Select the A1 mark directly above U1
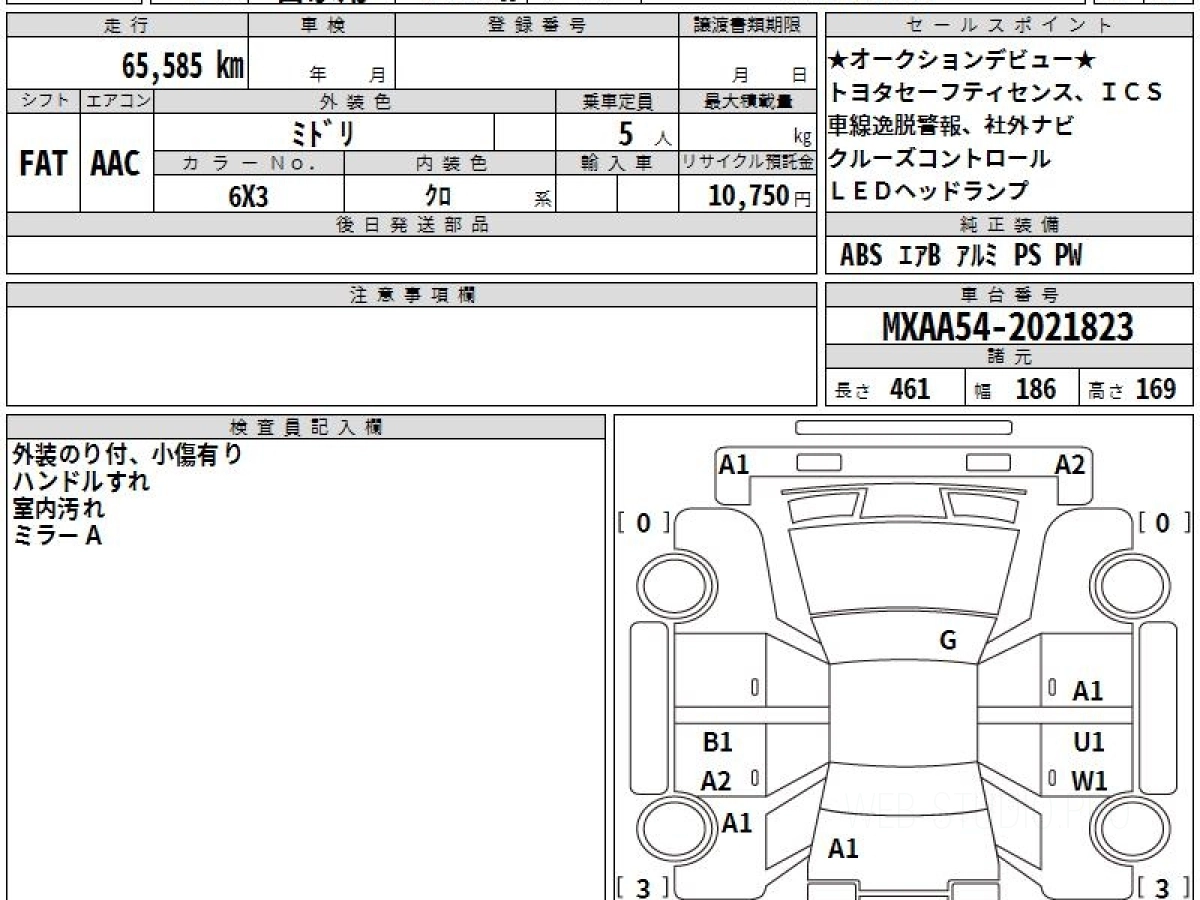This screenshot has width=1200, height=900. tap(1087, 691)
